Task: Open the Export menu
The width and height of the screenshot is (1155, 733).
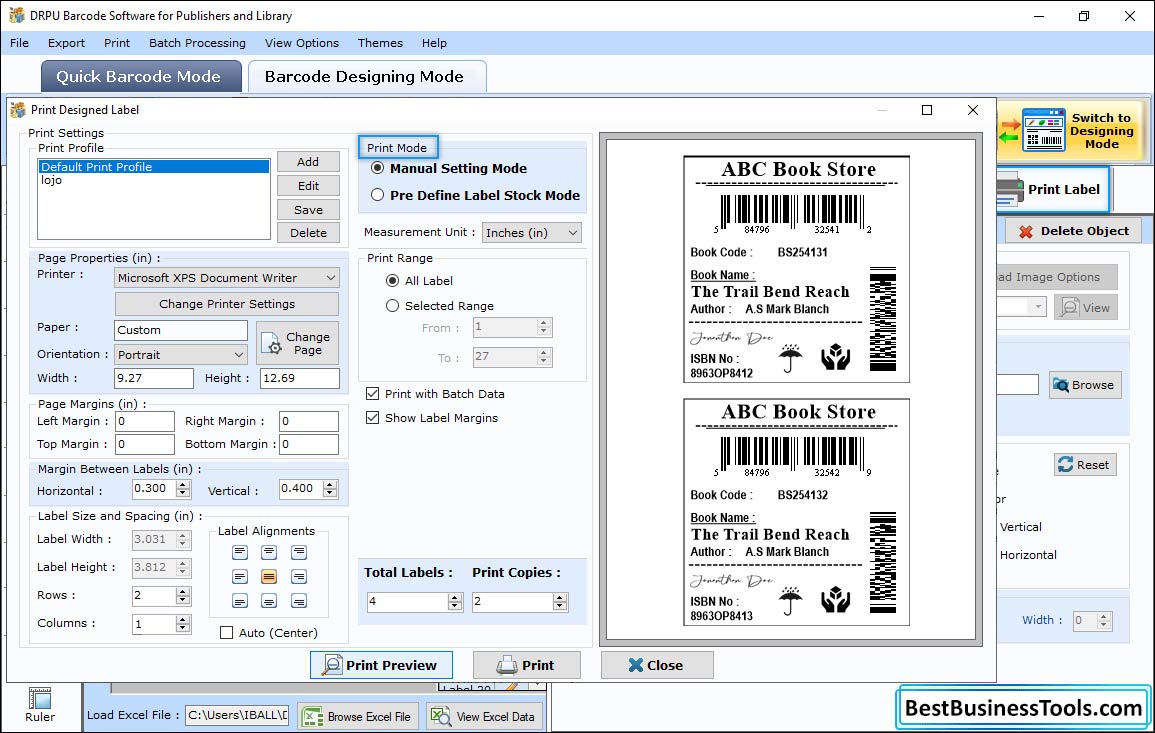Action: tap(66, 43)
